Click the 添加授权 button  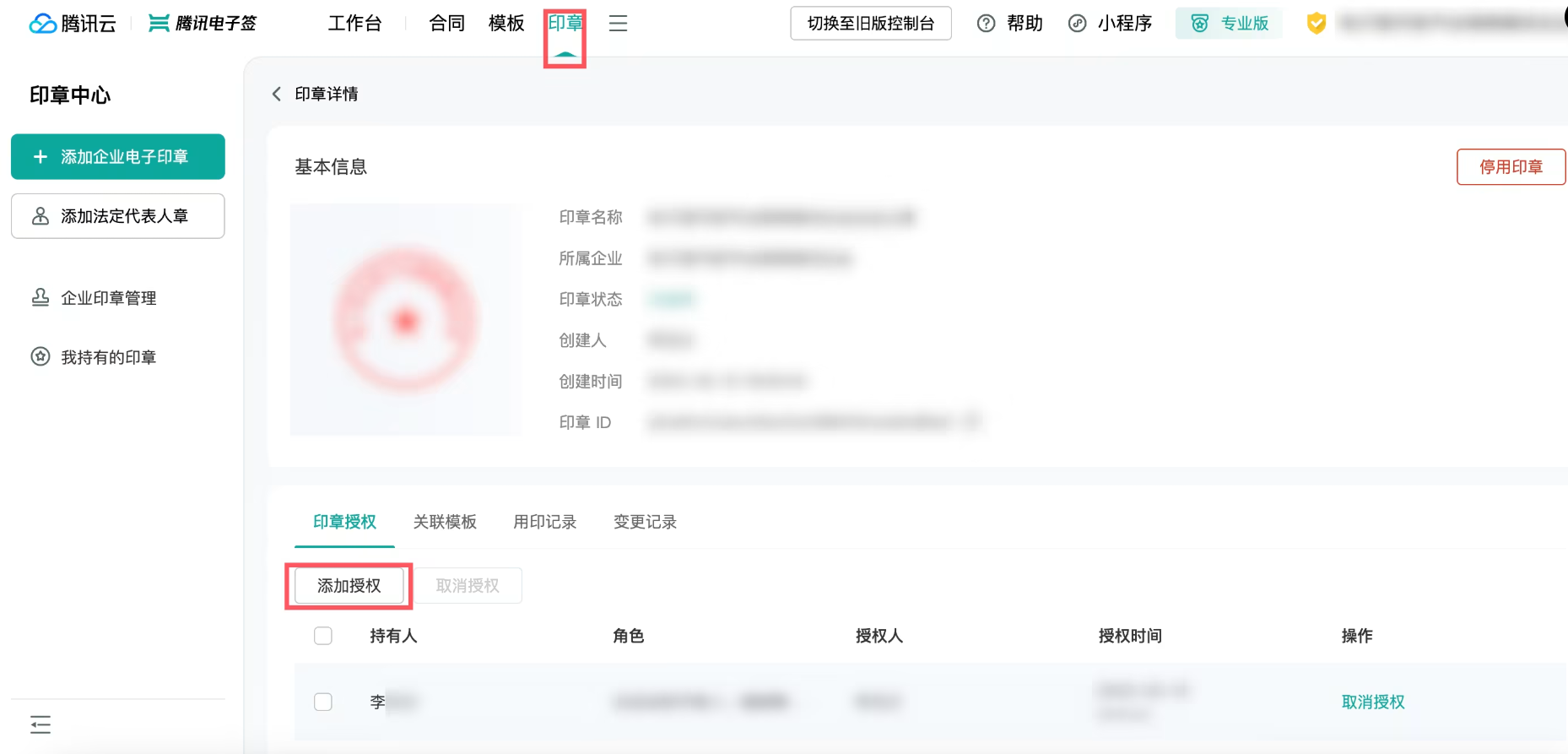pos(349,586)
